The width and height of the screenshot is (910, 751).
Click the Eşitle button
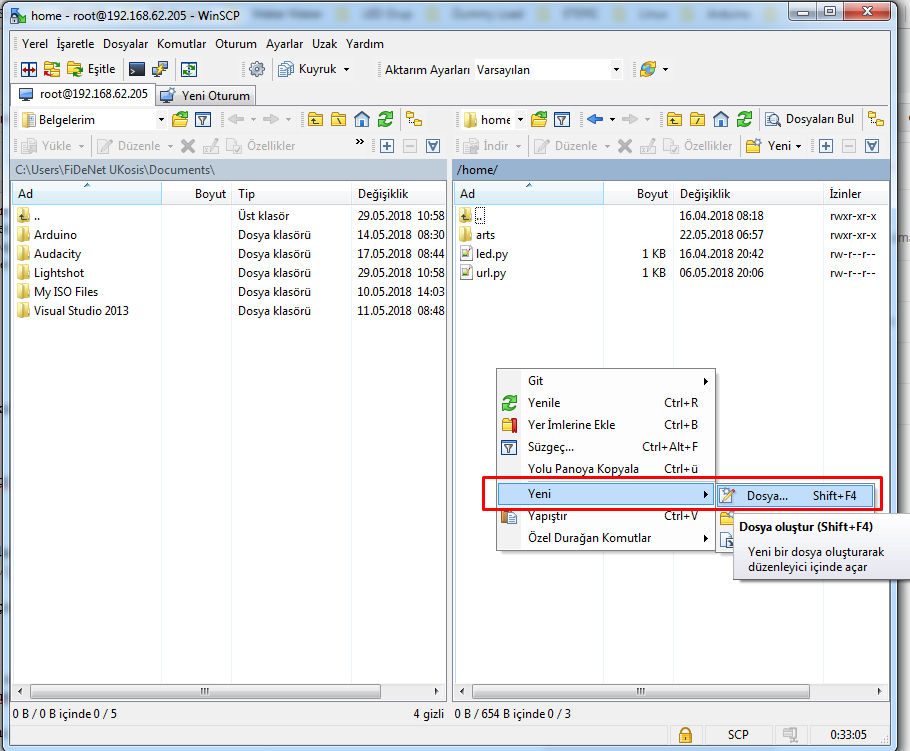[91, 70]
